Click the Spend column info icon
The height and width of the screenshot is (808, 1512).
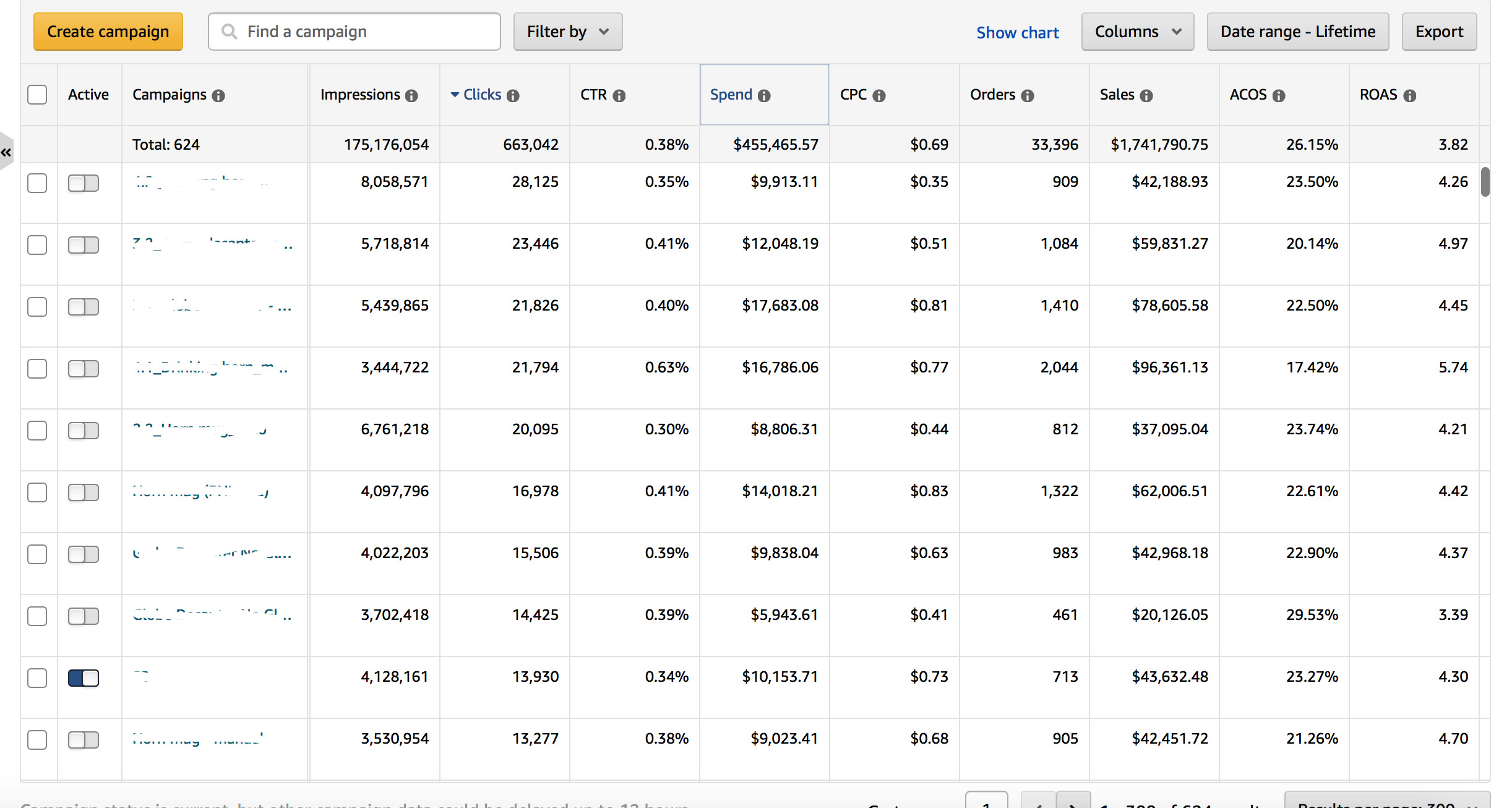(x=765, y=95)
